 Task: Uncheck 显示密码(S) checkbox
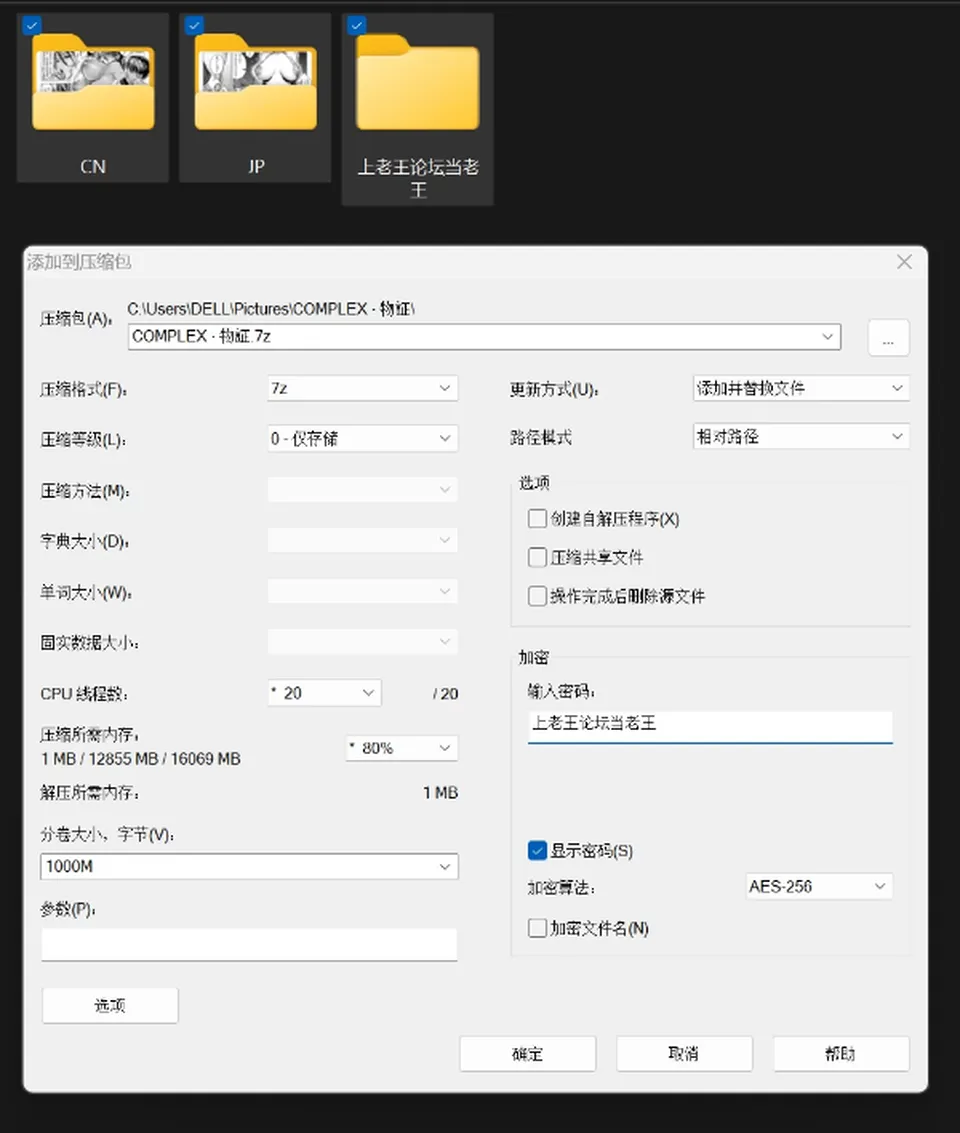[537, 850]
